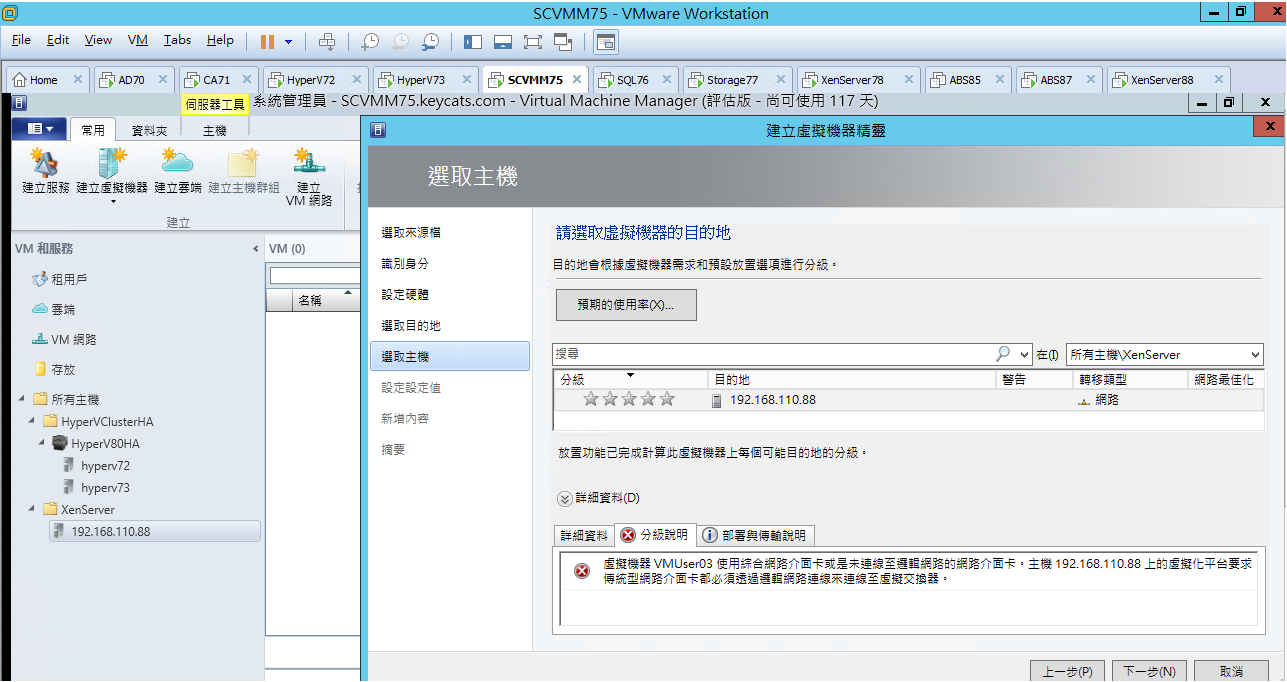Image resolution: width=1287 pixels, height=682 pixels.
Task: Click 上一步(P) to go back
Action: coord(1067,671)
